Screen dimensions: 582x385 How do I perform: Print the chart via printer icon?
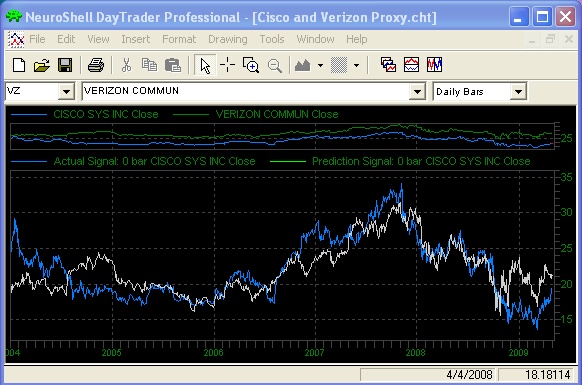coord(96,65)
